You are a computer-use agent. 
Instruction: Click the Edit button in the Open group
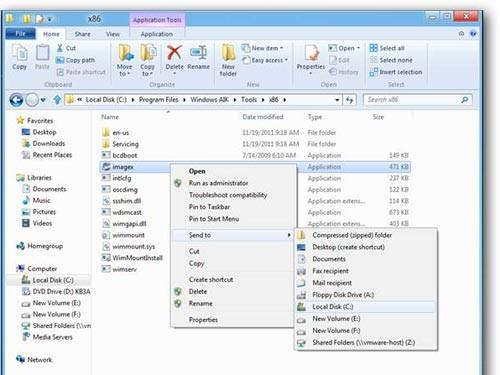[339, 60]
